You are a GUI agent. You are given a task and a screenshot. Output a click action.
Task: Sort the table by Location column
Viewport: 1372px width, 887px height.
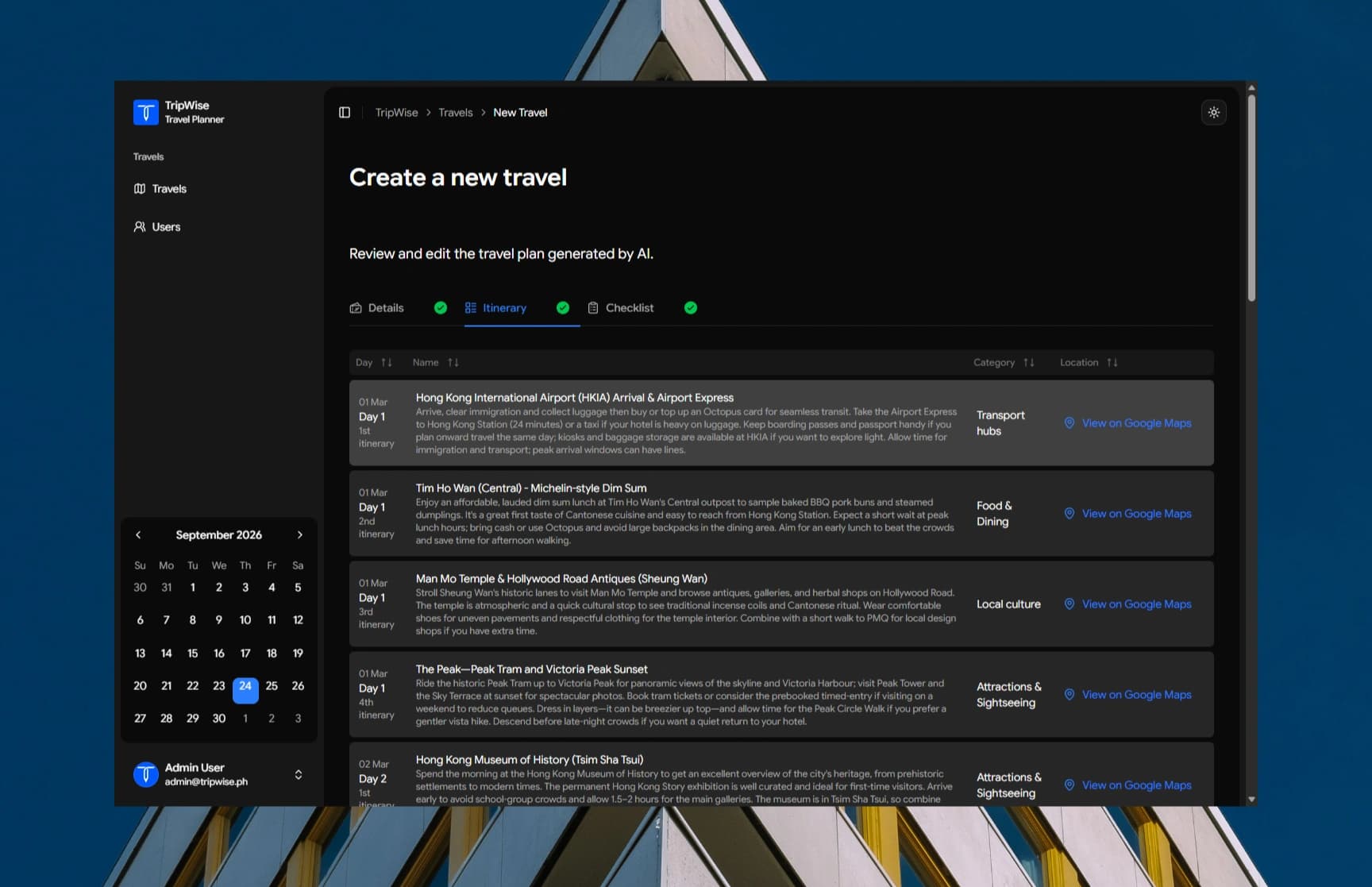(x=1089, y=363)
